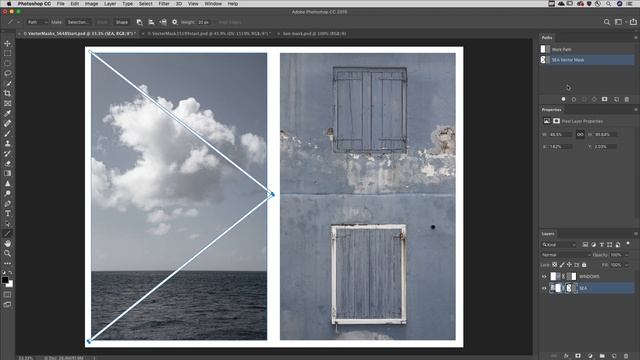This screenshot has width=640, height=360.
Task: Open the Path tool mode dropdown
Action: (x=38, y=22)
